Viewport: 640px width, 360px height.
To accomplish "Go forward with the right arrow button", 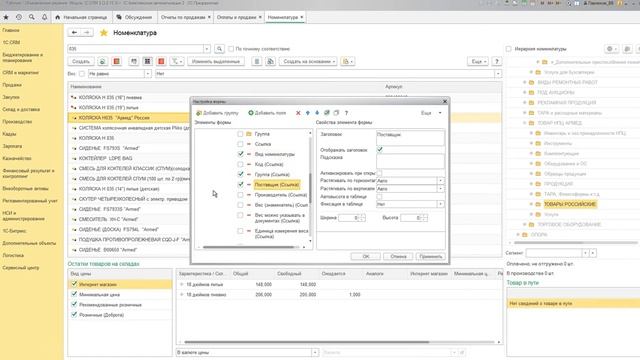I will pos(87,33).
